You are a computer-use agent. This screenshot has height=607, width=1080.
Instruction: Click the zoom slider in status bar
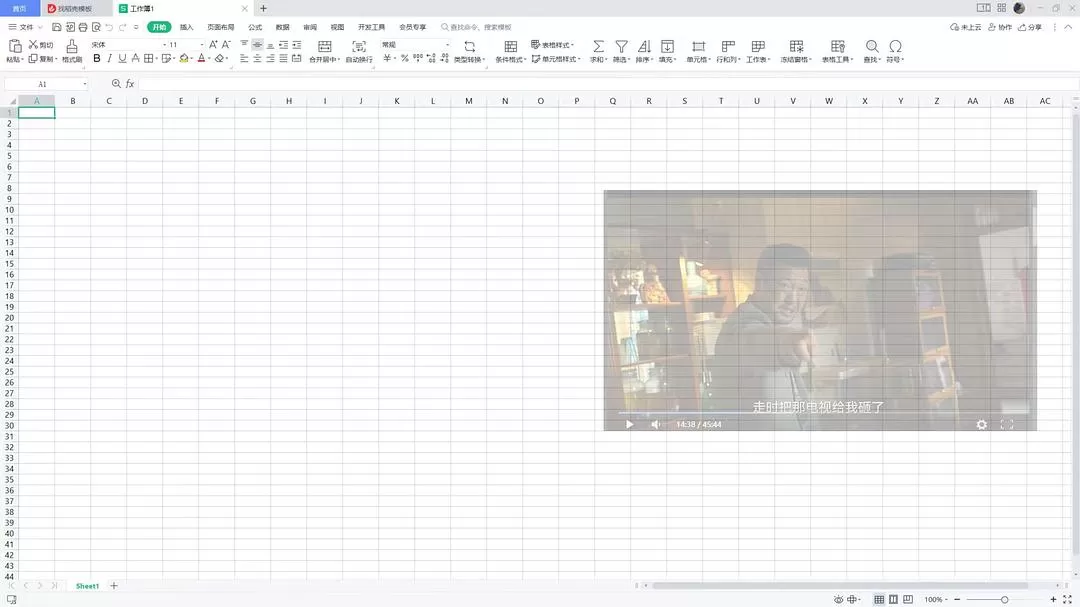coord(1004,599)
